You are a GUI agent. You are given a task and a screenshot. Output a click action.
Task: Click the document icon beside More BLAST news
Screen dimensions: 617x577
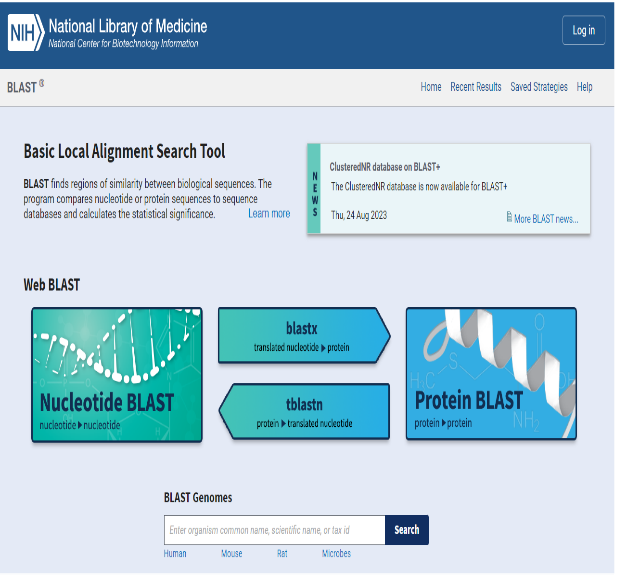[x=509, y=217]
